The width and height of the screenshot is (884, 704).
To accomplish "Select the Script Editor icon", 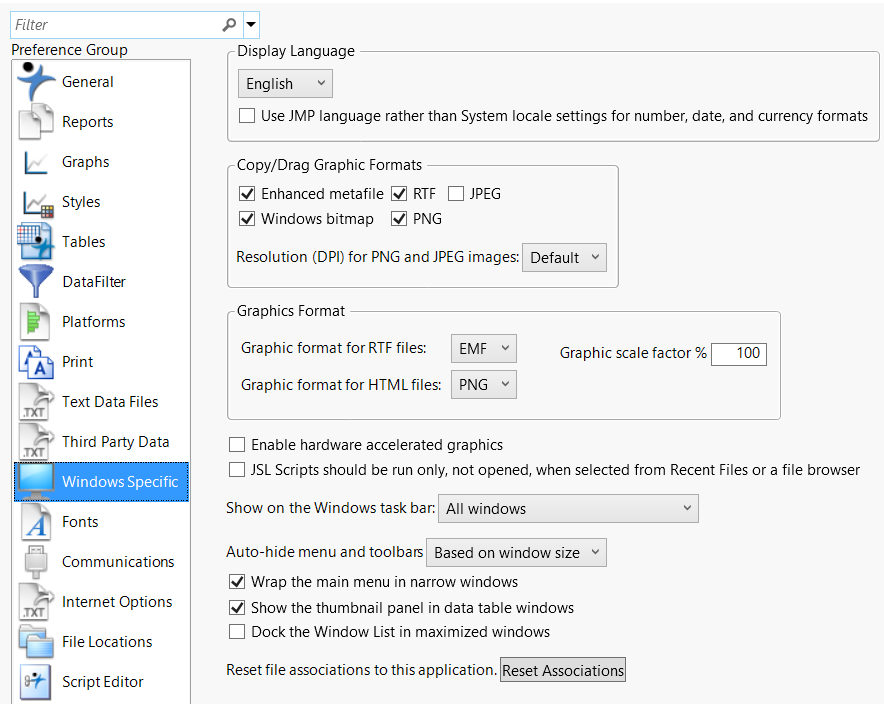I will pos(36,682).
